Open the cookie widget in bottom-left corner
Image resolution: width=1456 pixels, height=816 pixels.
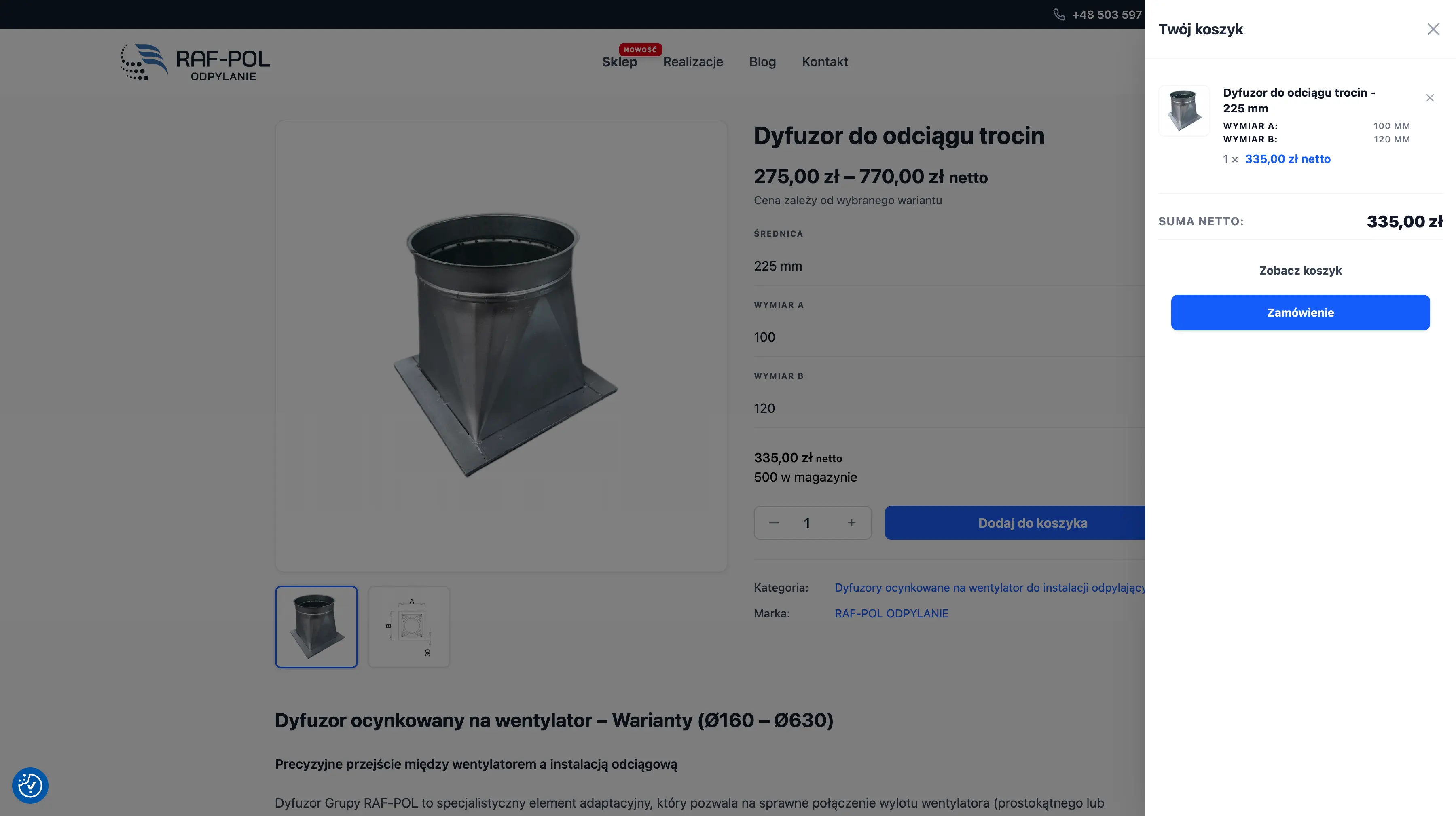tap(30, 786)
